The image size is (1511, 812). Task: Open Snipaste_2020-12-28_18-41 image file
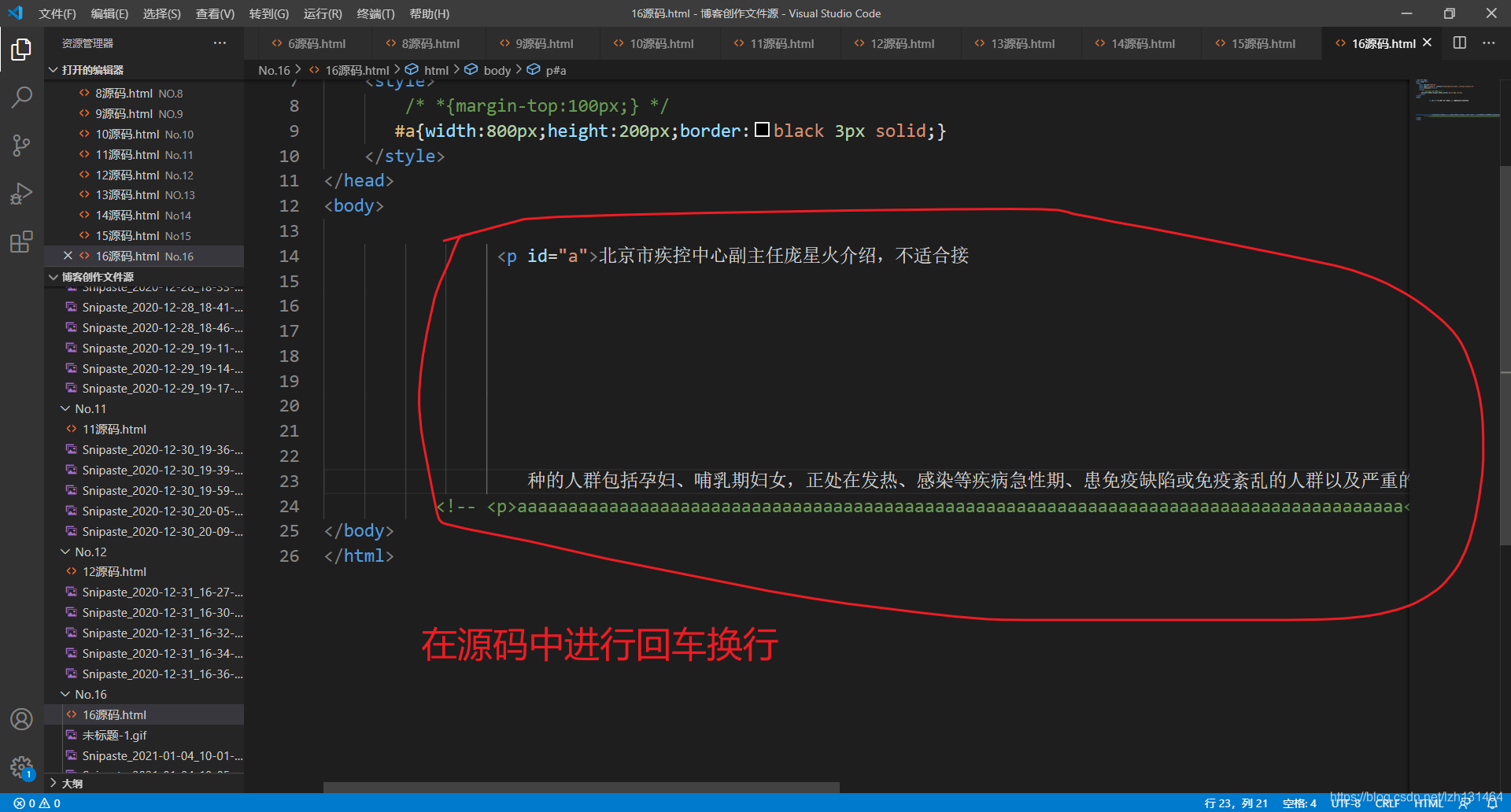point(145,308)
